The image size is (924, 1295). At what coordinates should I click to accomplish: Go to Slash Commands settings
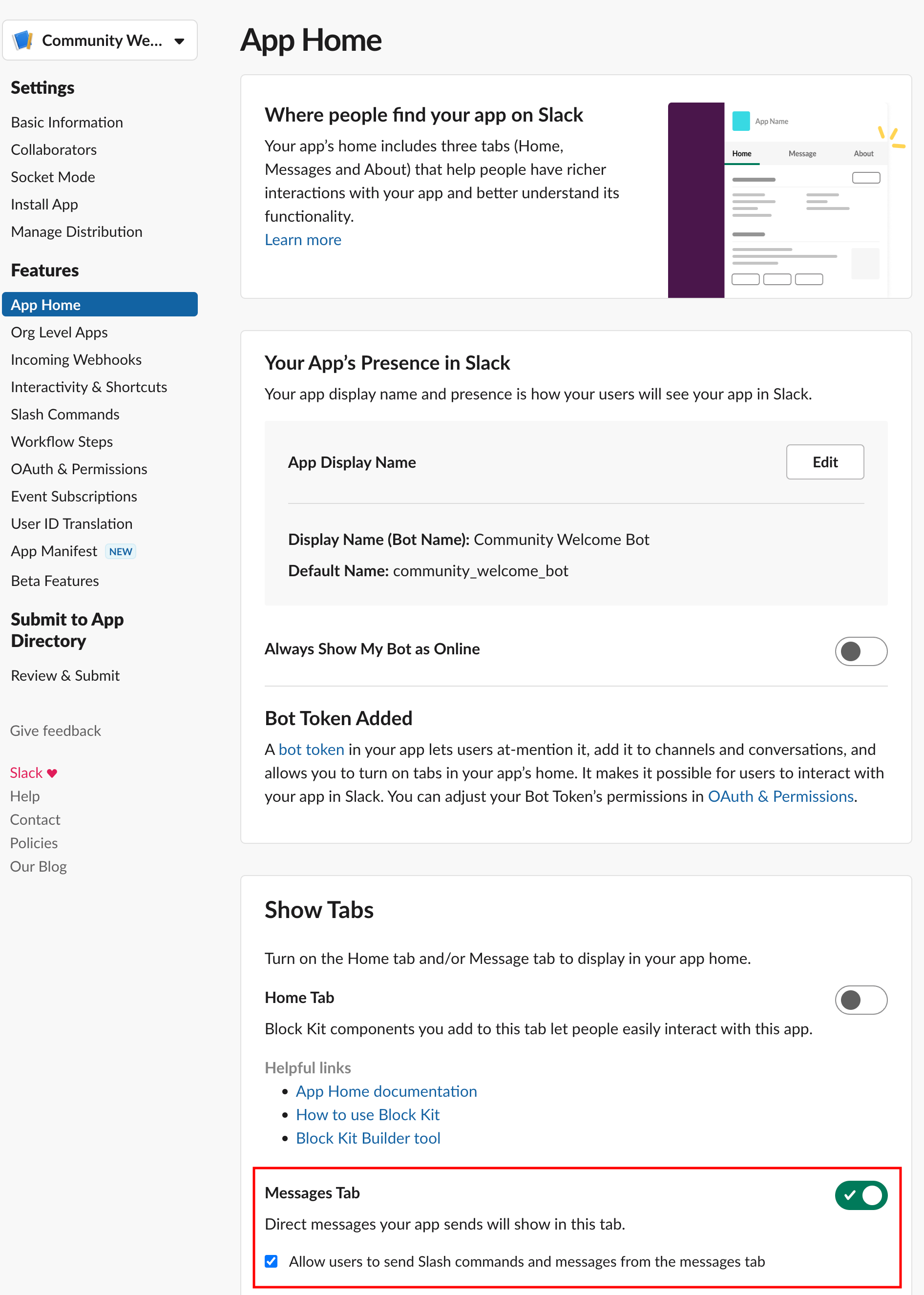click(x=65, y=415)
